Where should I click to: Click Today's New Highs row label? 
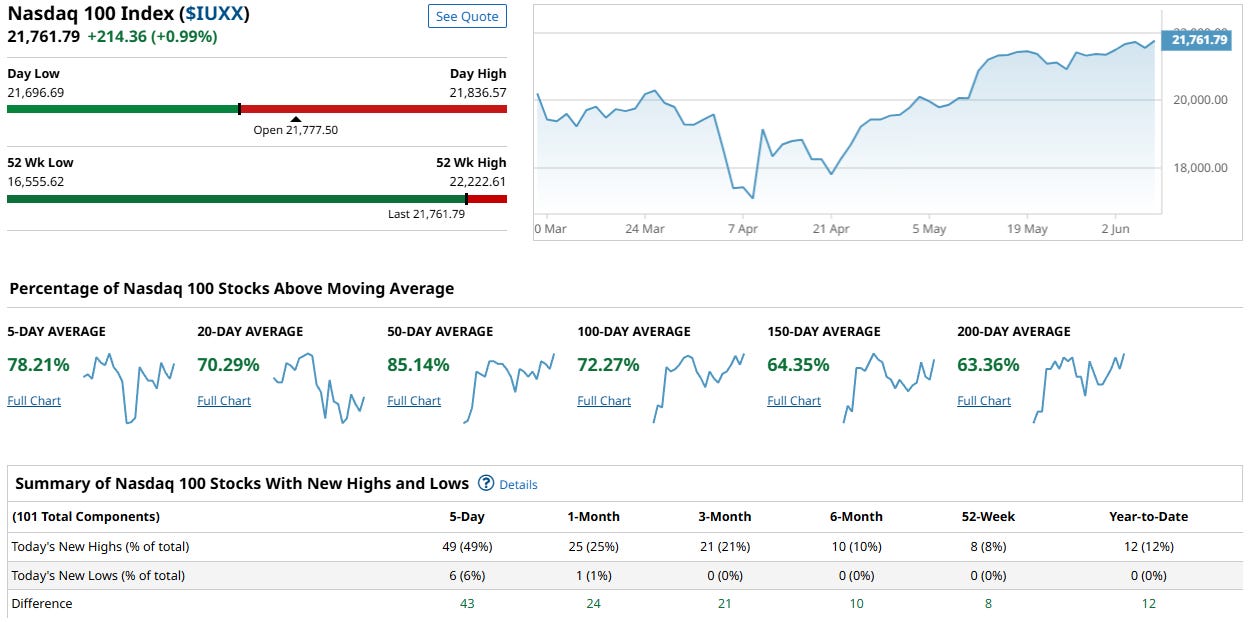click(100, 547)
